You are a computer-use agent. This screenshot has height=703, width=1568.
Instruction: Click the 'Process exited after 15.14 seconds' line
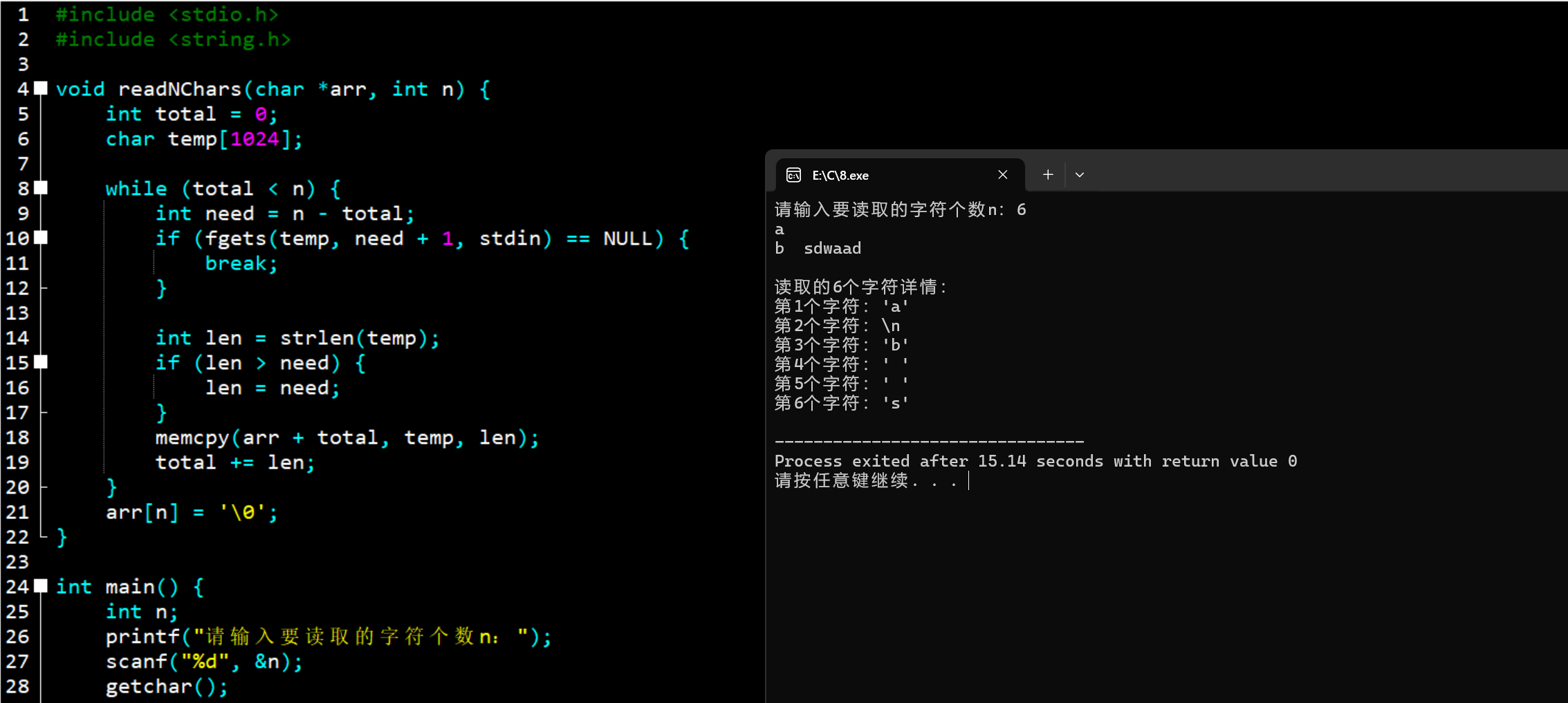pyautogui.click(x=1036, y=461)
